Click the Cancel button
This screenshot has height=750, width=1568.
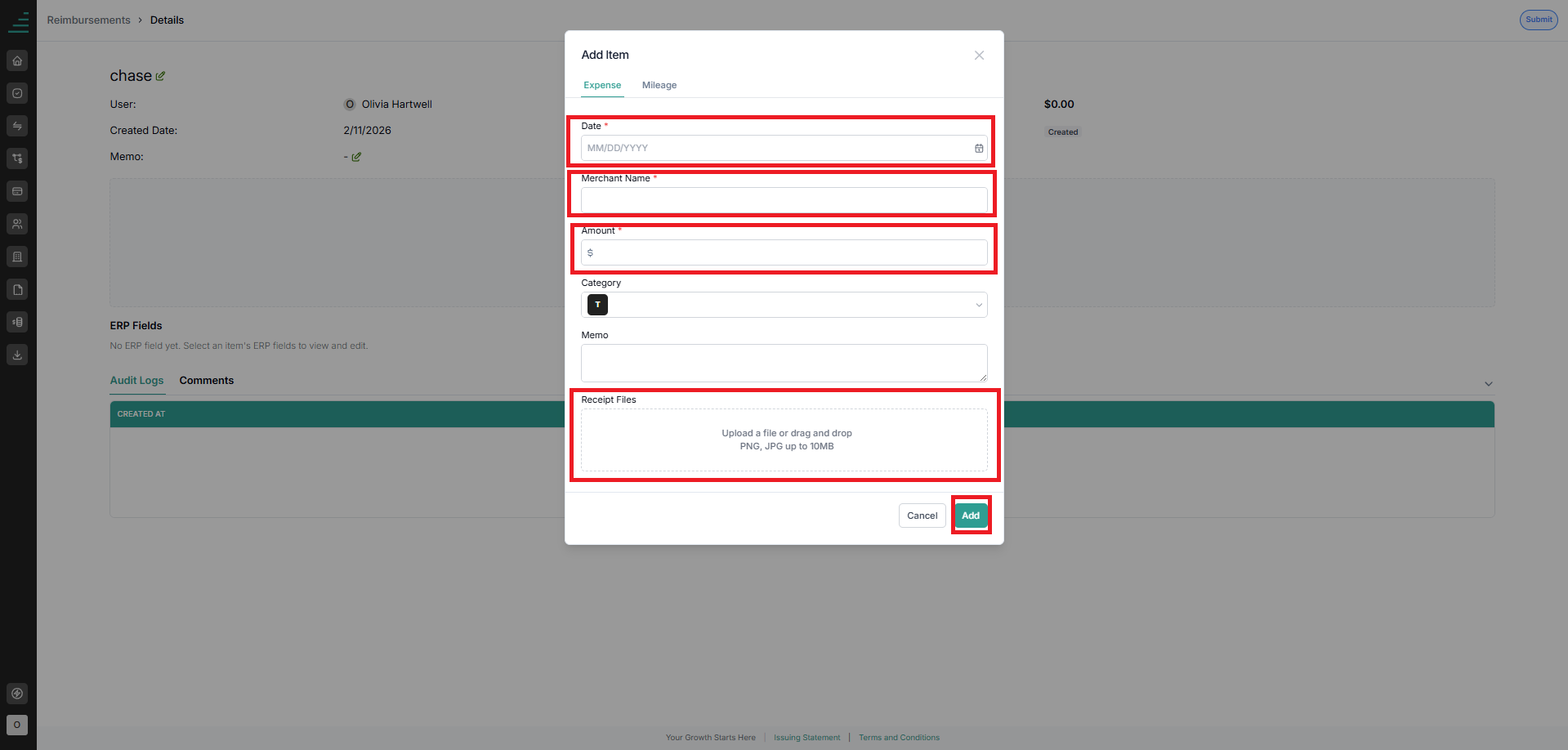[922, 516]
